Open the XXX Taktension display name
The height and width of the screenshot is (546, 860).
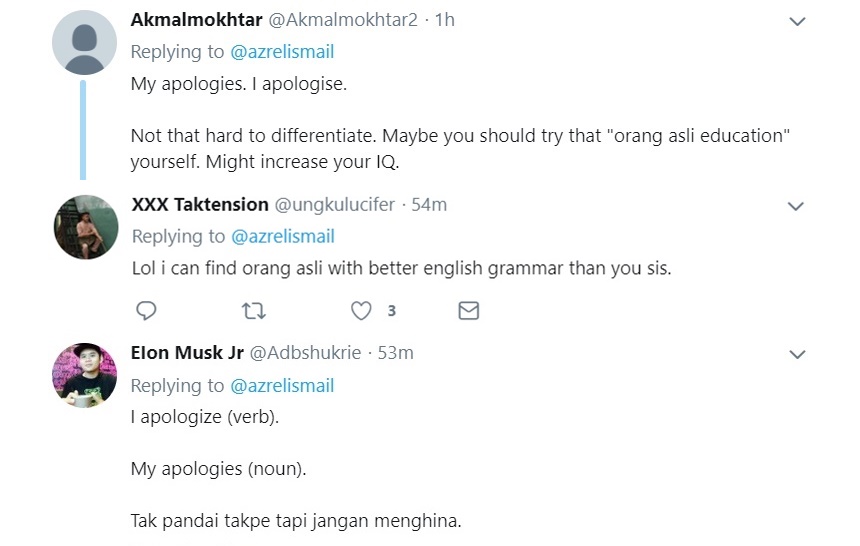[x=200, y=204]
